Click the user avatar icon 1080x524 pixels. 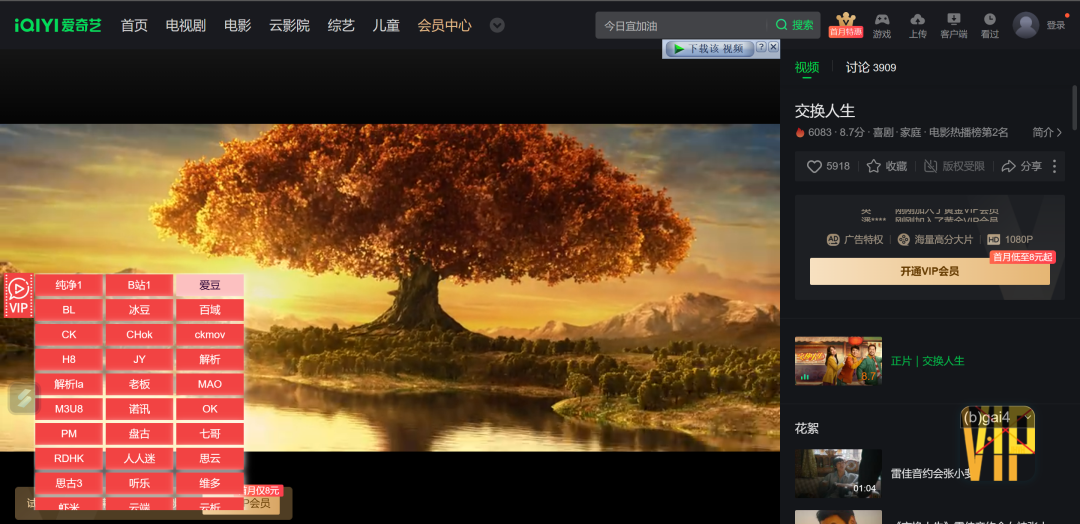click(1026, 25)
